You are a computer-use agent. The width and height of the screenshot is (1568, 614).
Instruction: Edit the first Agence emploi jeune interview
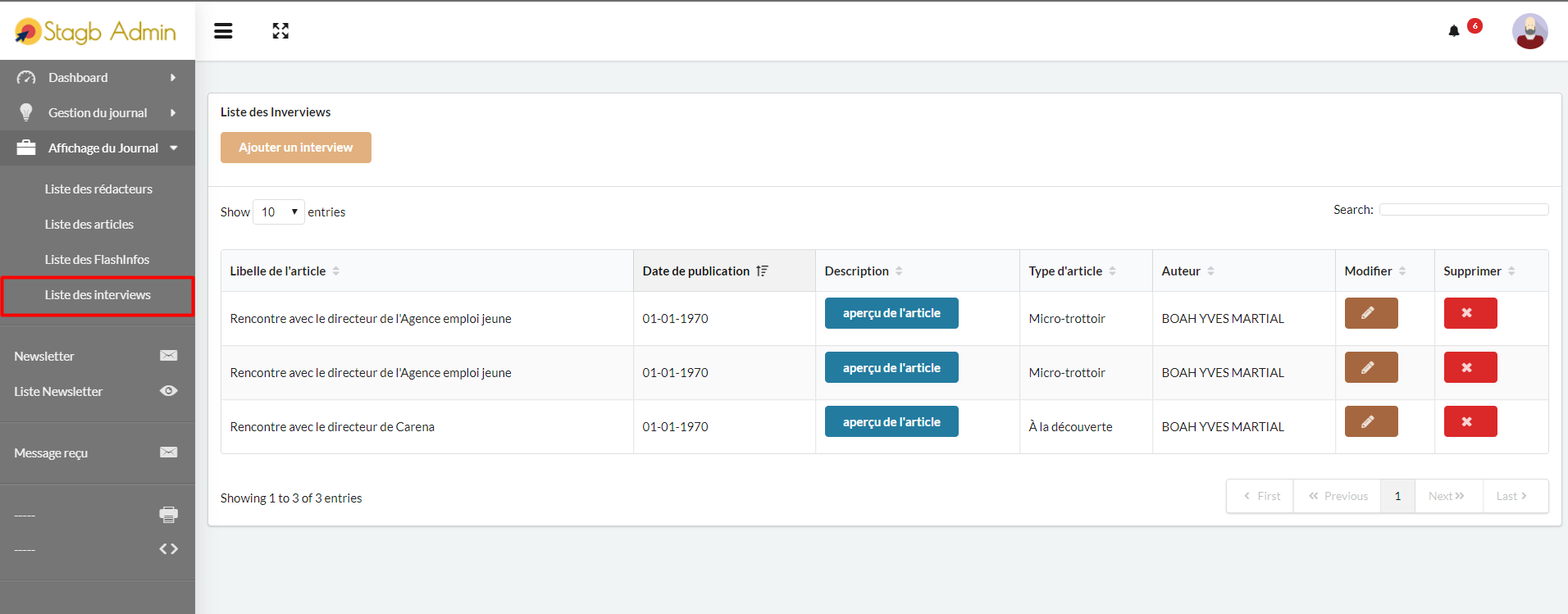(1371, 313)
